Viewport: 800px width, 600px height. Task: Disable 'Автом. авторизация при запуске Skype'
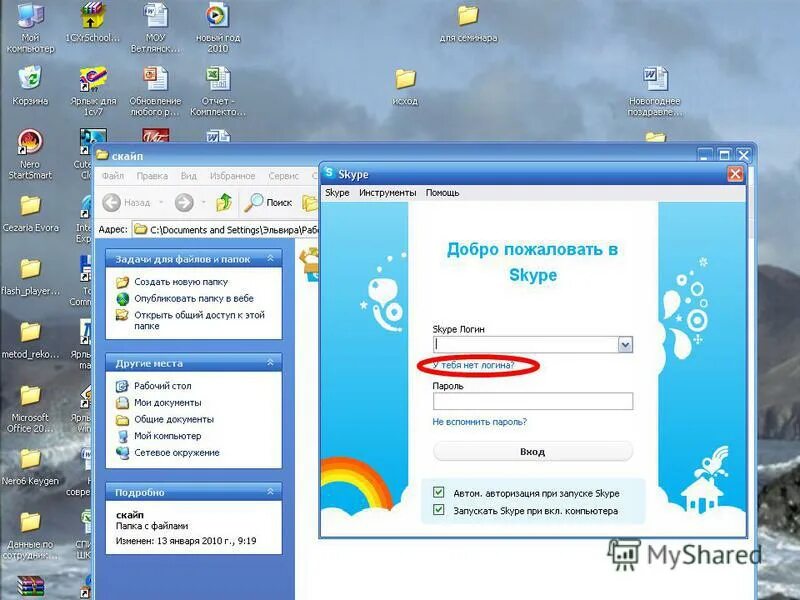click(437, 493)
